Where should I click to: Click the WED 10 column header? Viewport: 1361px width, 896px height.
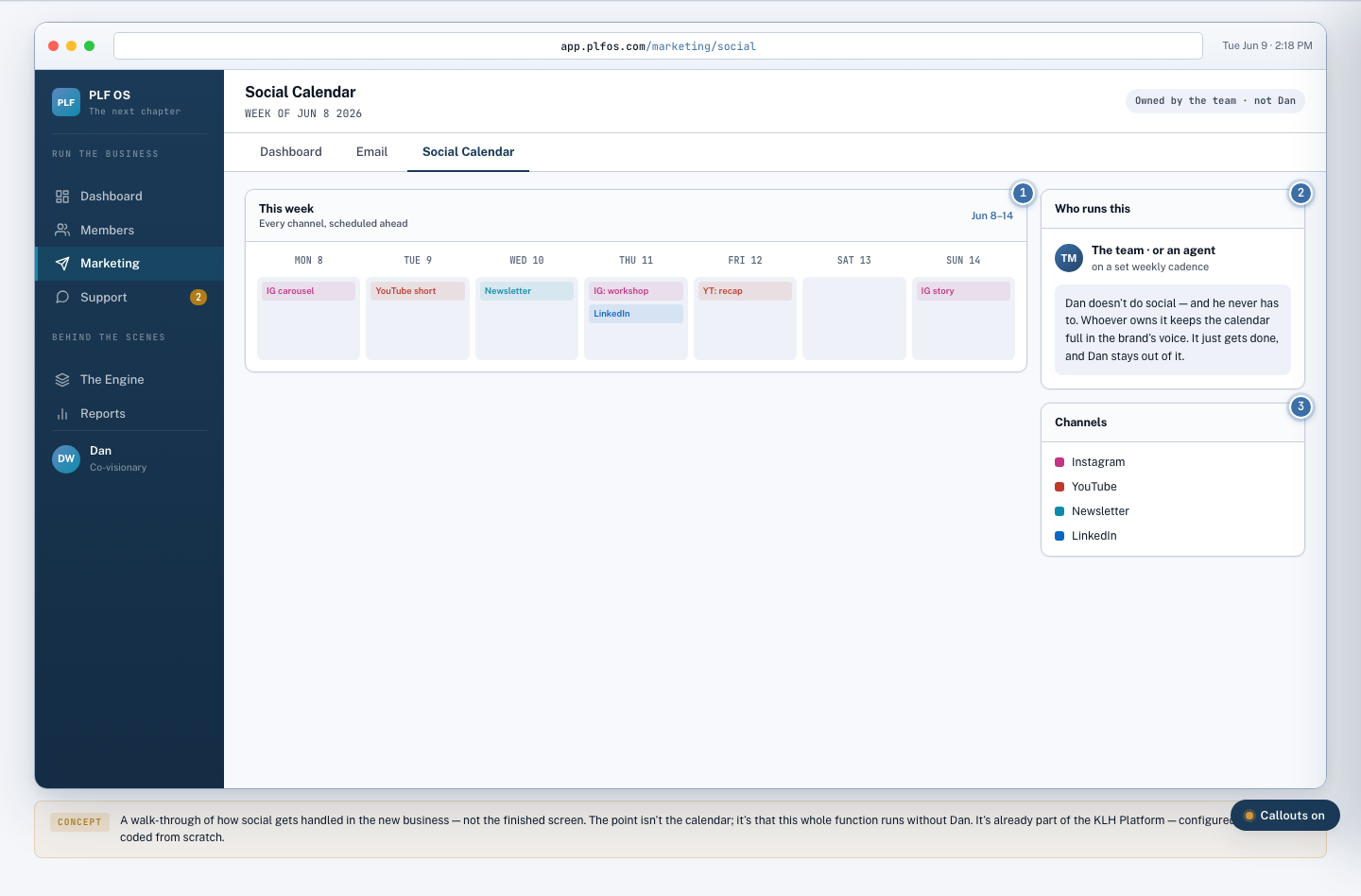click(x=526, y=260)
